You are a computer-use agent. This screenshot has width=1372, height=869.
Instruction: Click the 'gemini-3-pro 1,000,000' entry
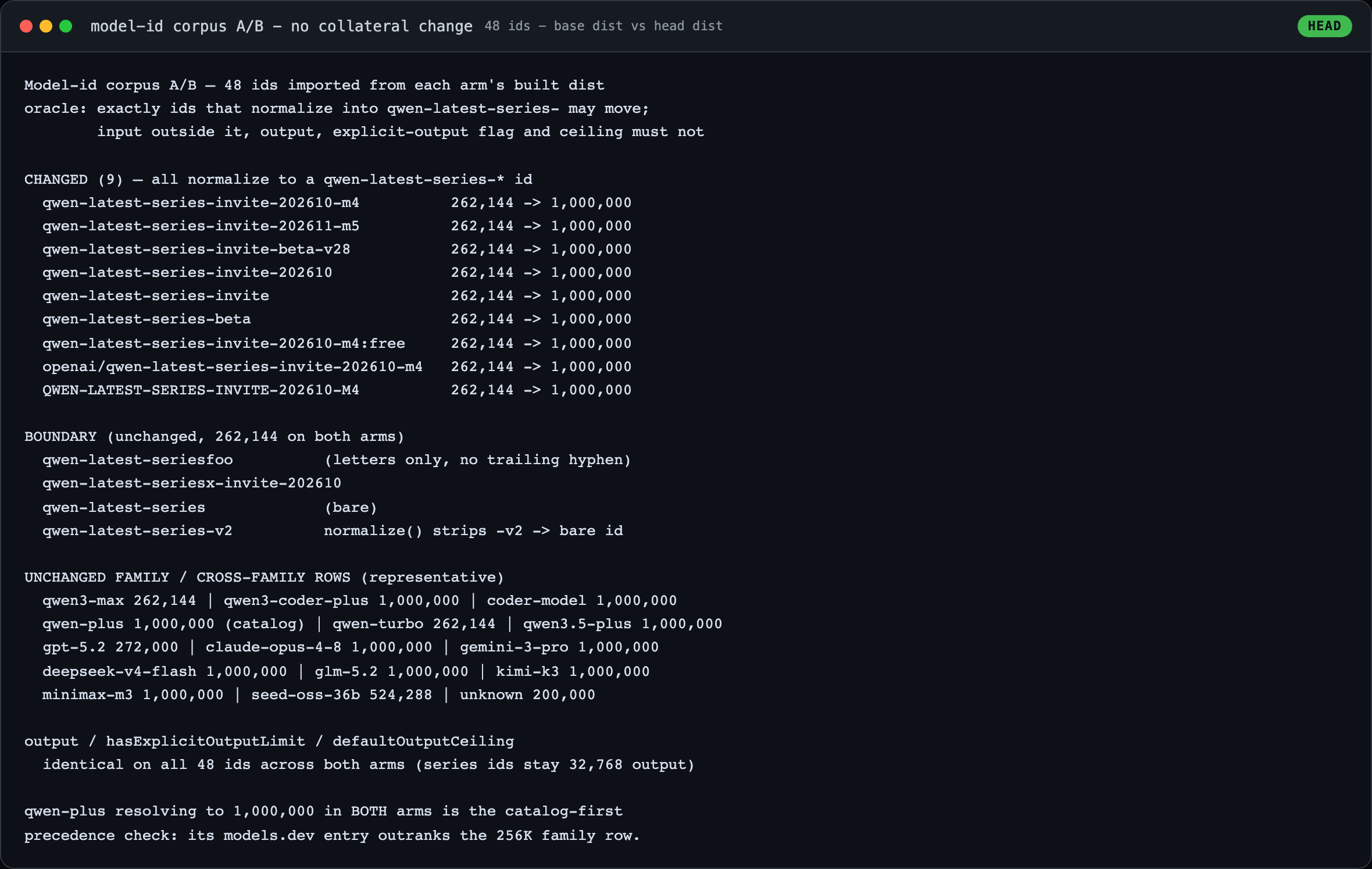click(559, 647)
